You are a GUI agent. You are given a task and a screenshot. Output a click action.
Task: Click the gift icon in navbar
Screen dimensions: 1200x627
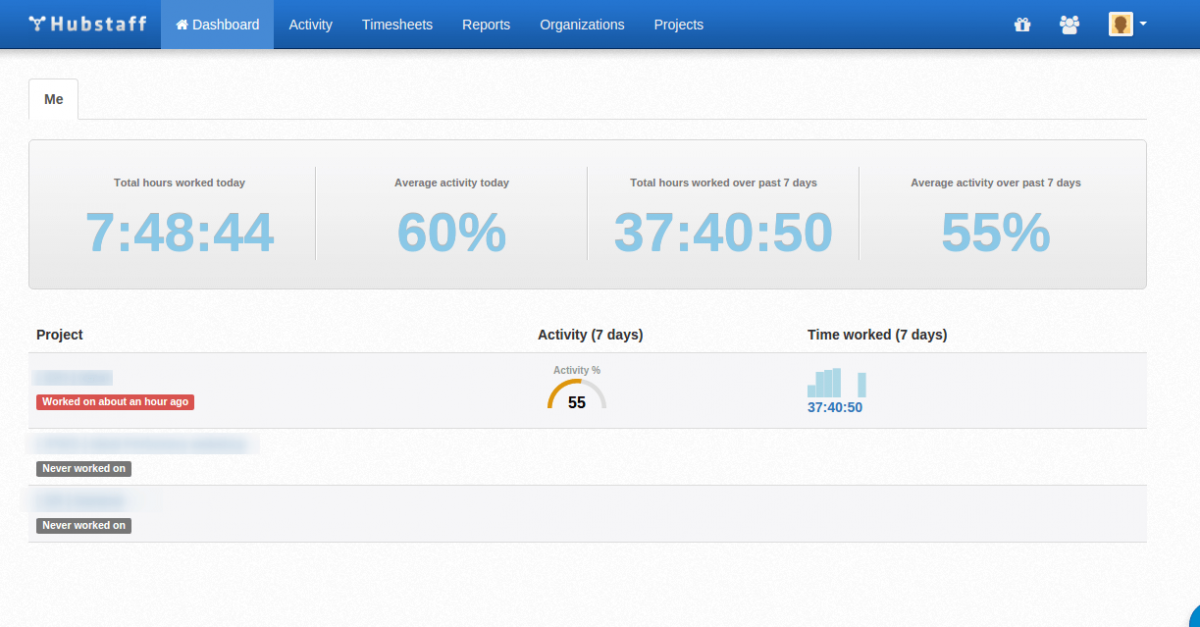click(x=1022, y=25)
